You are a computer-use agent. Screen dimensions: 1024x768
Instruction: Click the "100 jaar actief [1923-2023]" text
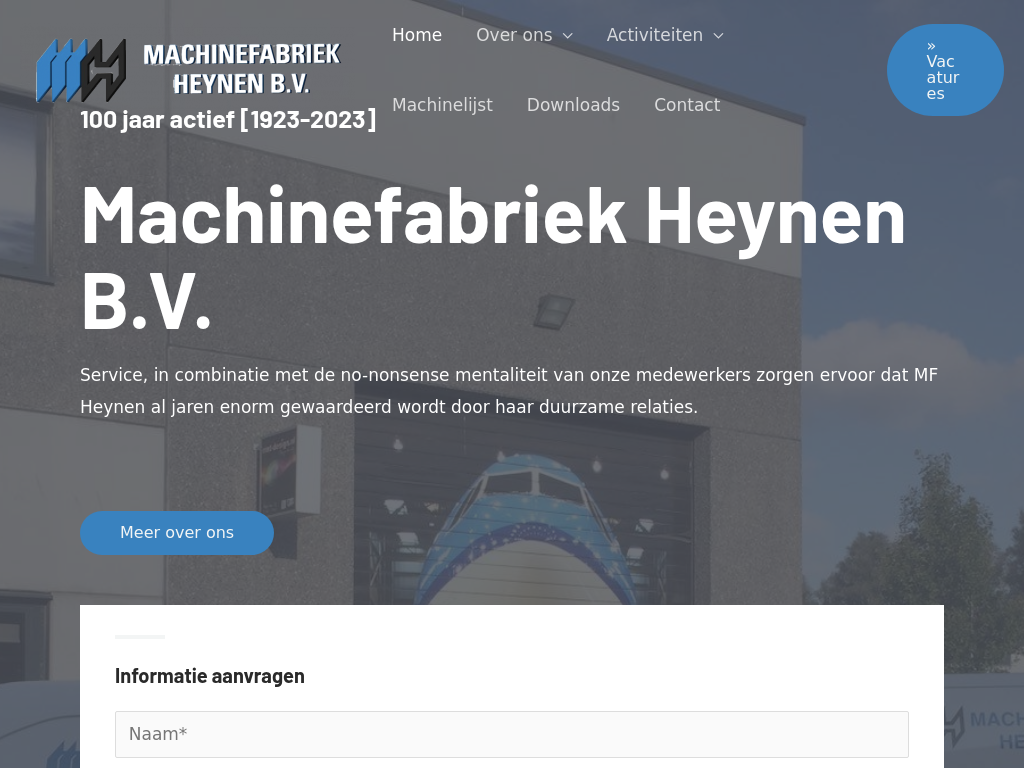[x=228, y=120]
